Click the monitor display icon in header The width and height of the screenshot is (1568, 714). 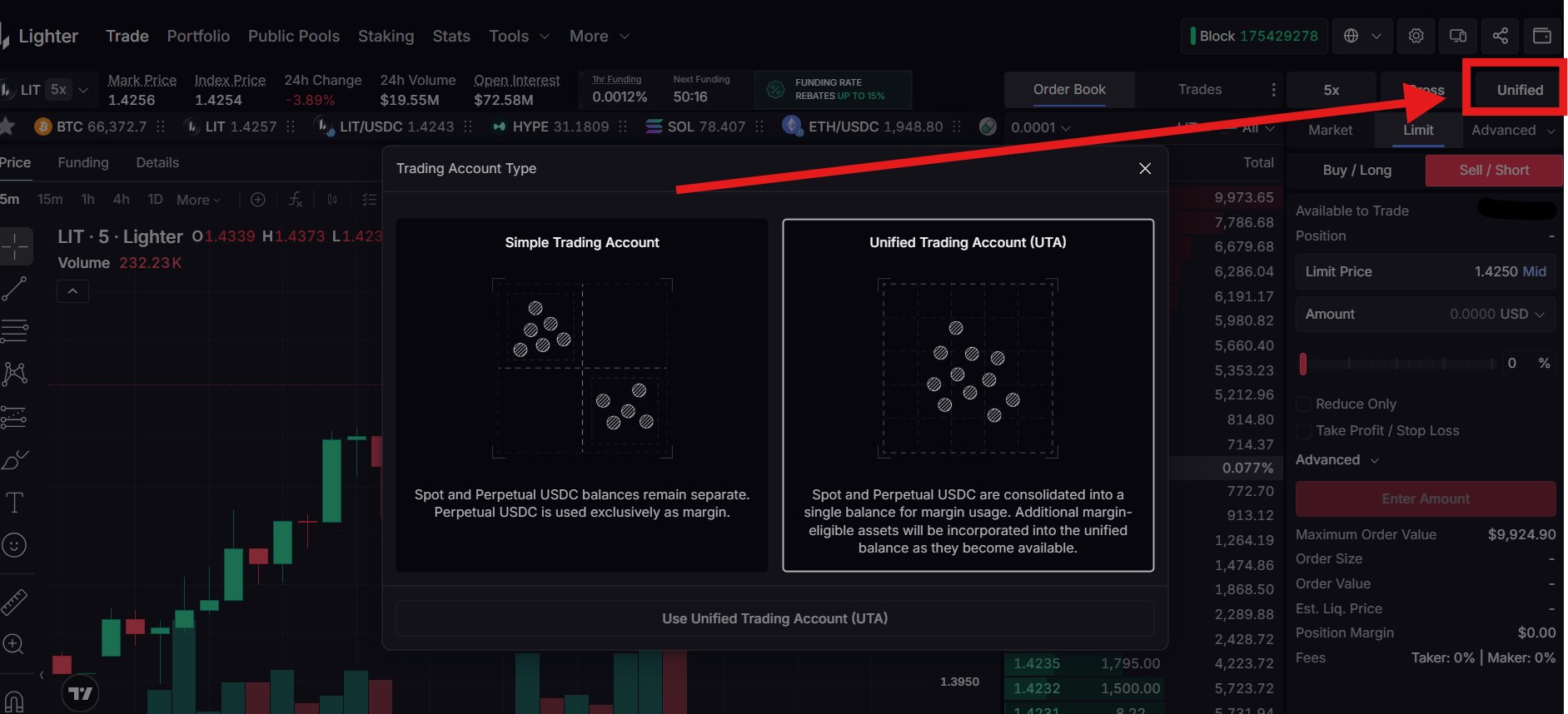tap(1458, 36)
